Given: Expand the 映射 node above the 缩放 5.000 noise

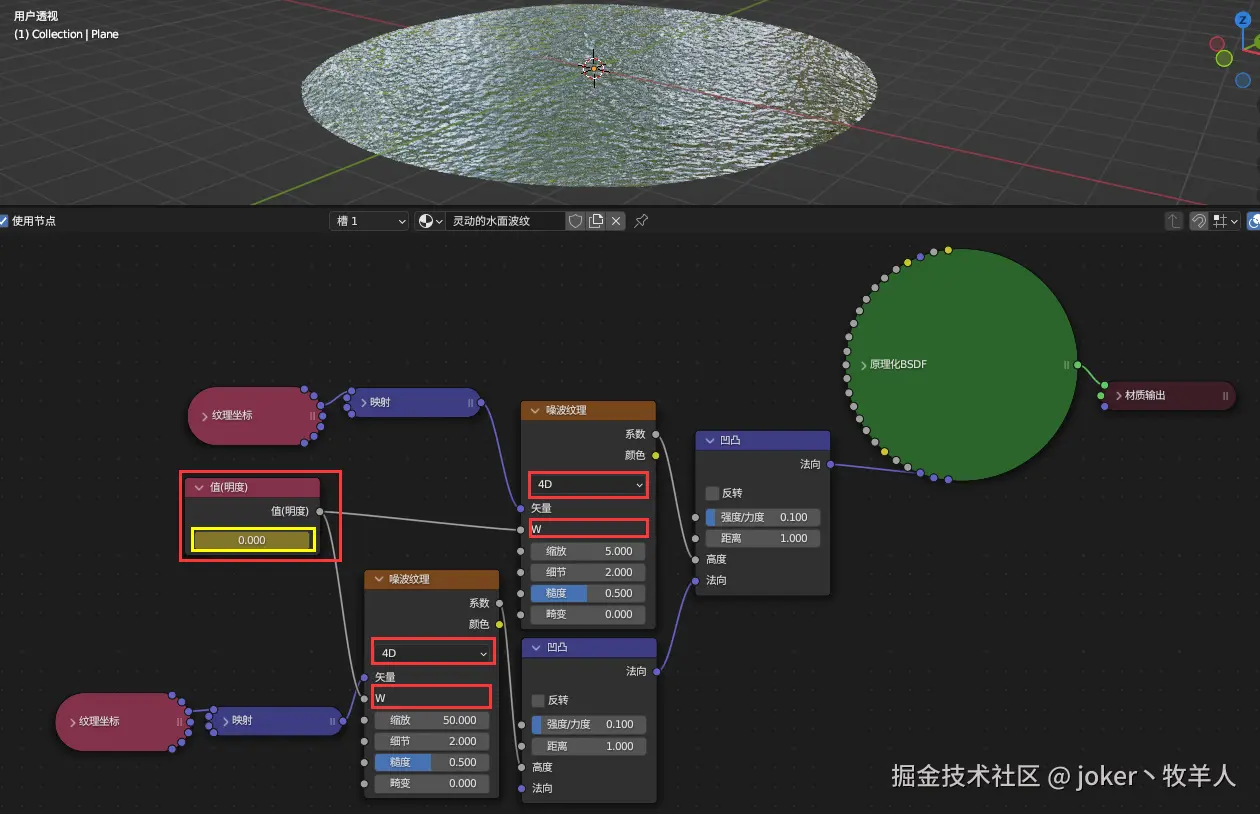Looking at the screenshot, I should tap(363, 403).
